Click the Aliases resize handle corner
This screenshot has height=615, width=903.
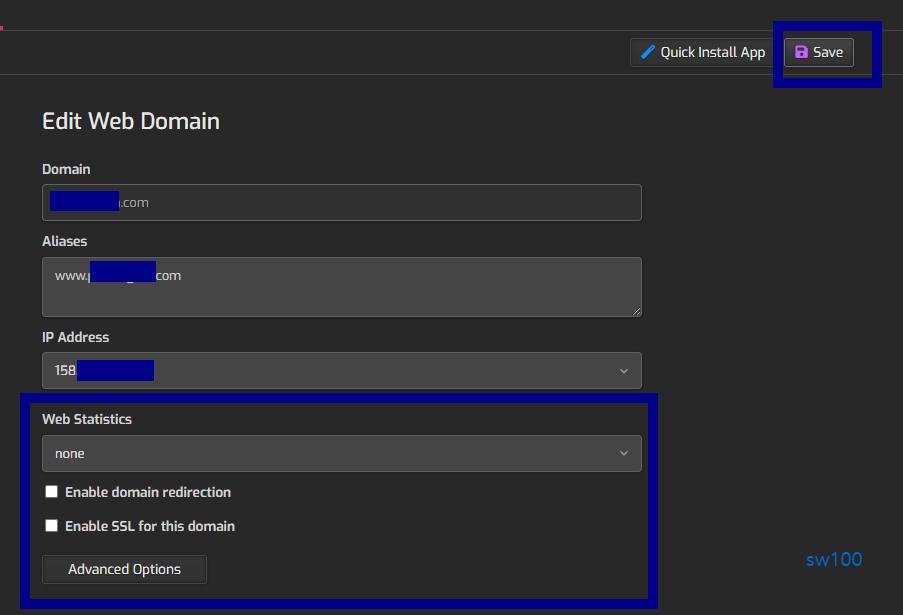tap(636, 311)
